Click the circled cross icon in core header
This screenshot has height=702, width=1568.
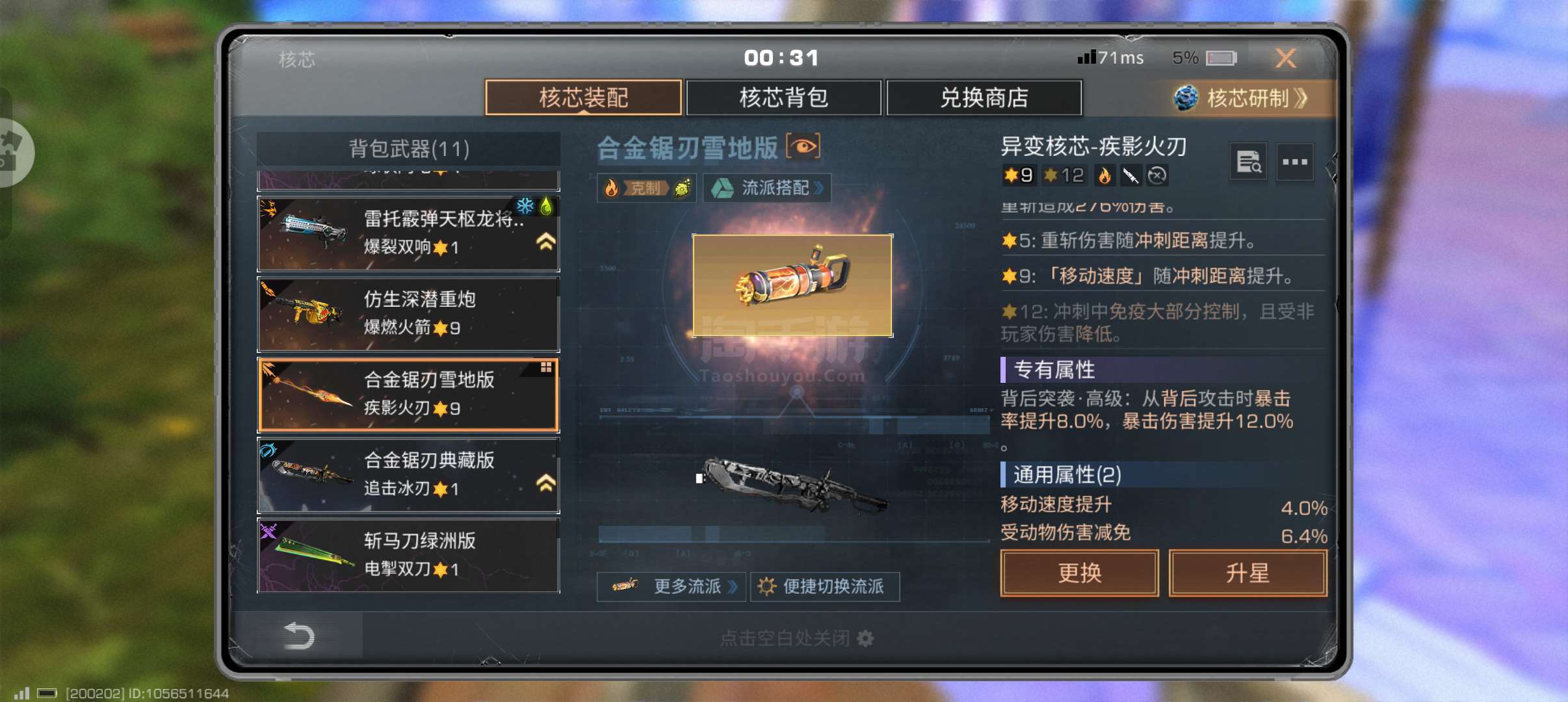(x=1157, y=175)
